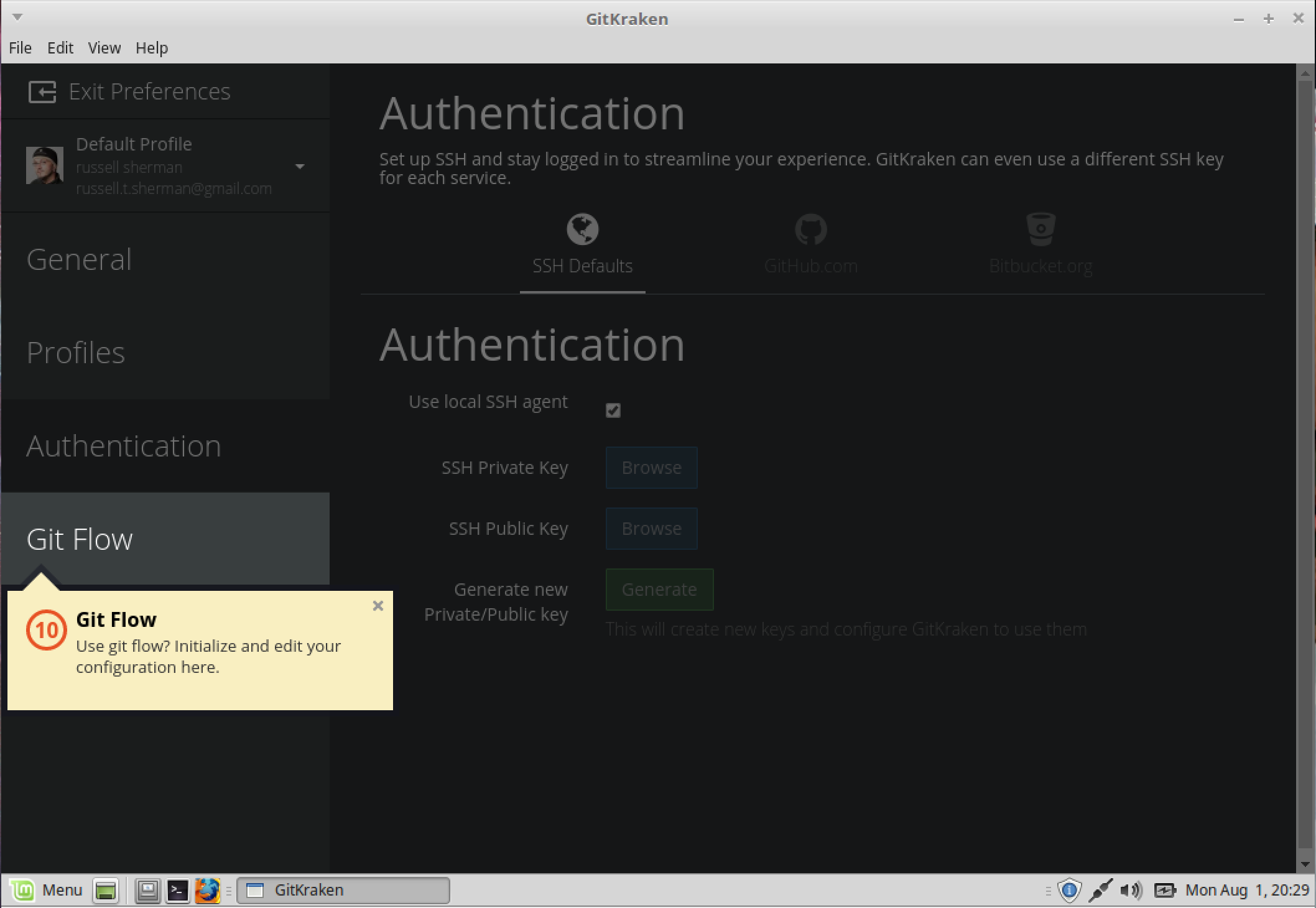Click the window menu arrow in title bar

(17, 17)
